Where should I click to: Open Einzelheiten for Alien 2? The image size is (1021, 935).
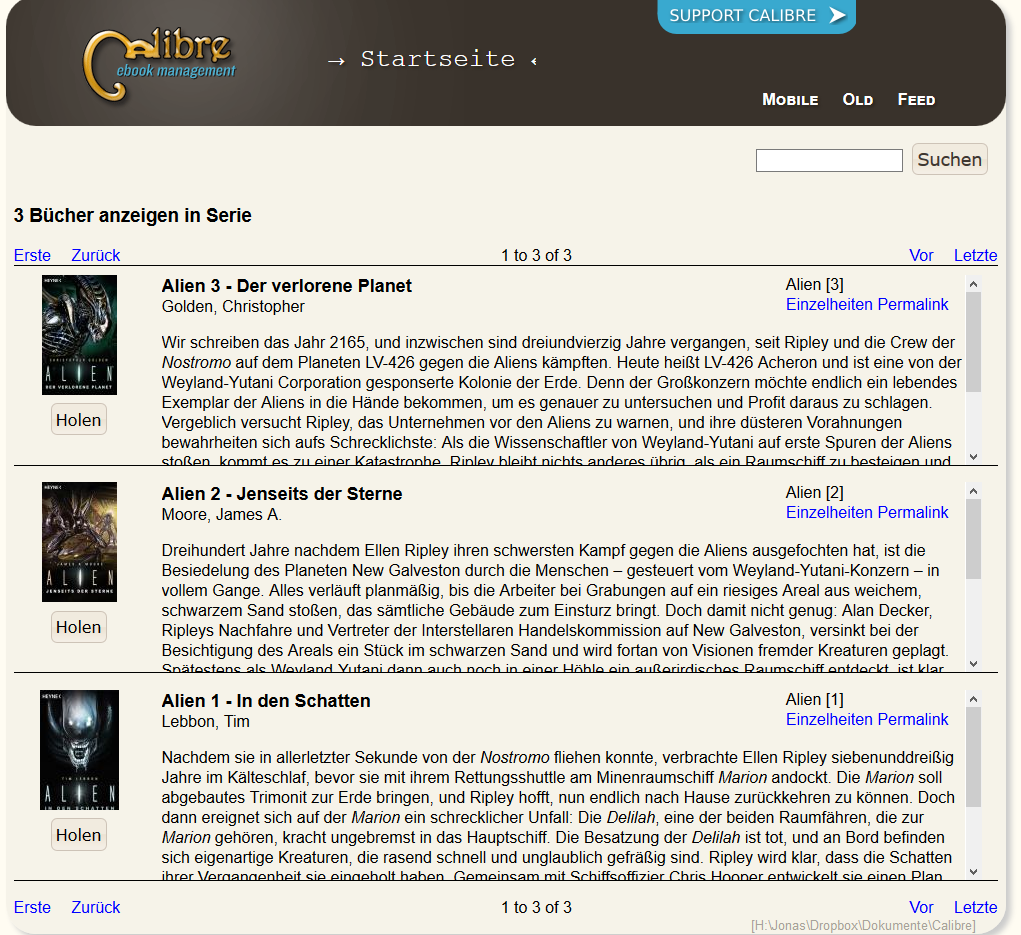[829, 512]
